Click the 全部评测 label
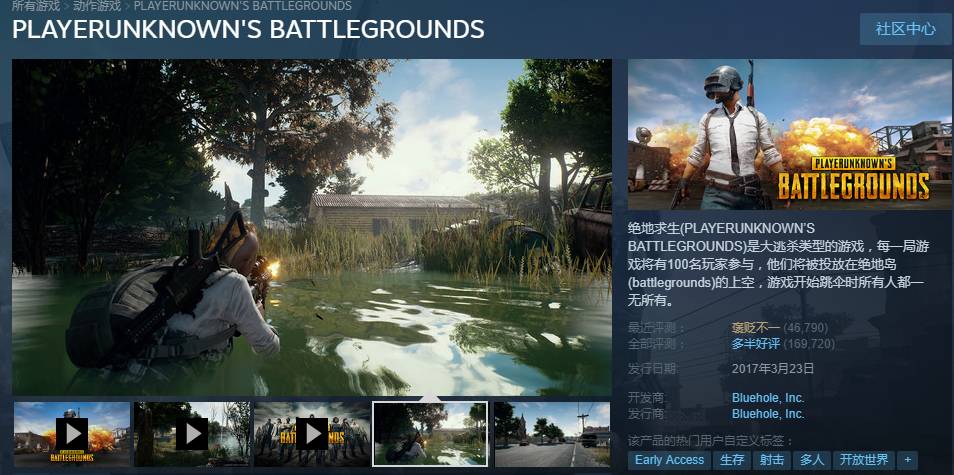Viewport: 954px width, 475px height. click(x=656, y=344)
